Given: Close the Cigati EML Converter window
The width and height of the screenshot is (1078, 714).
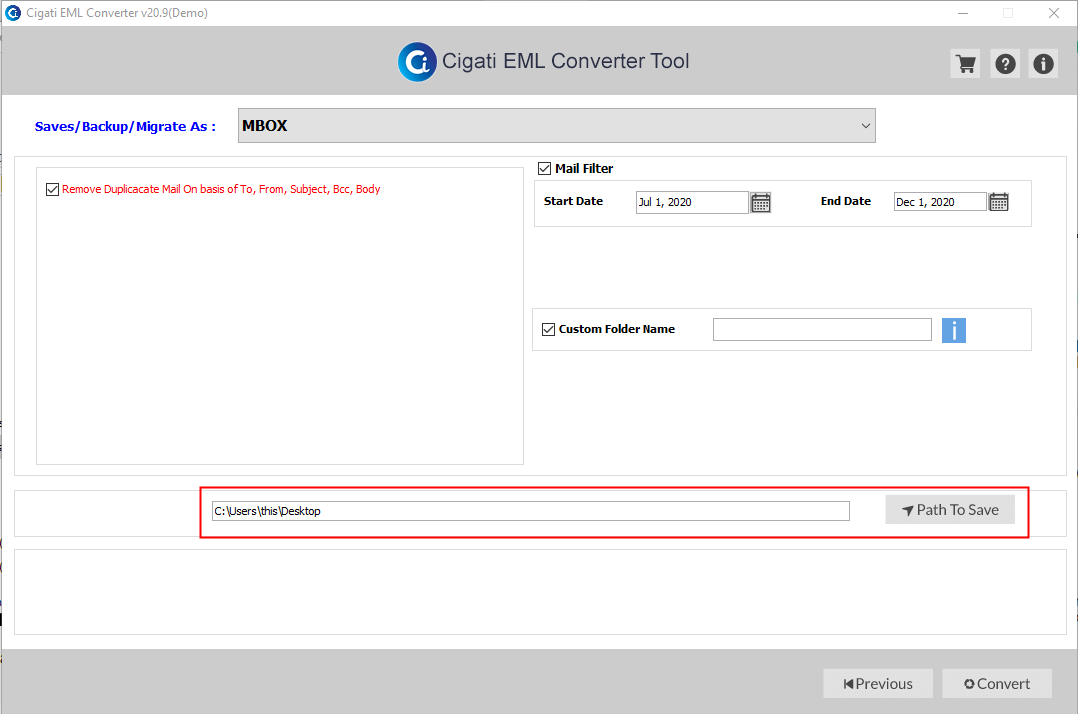Looking at the screenshot, I should [1054, 13].
